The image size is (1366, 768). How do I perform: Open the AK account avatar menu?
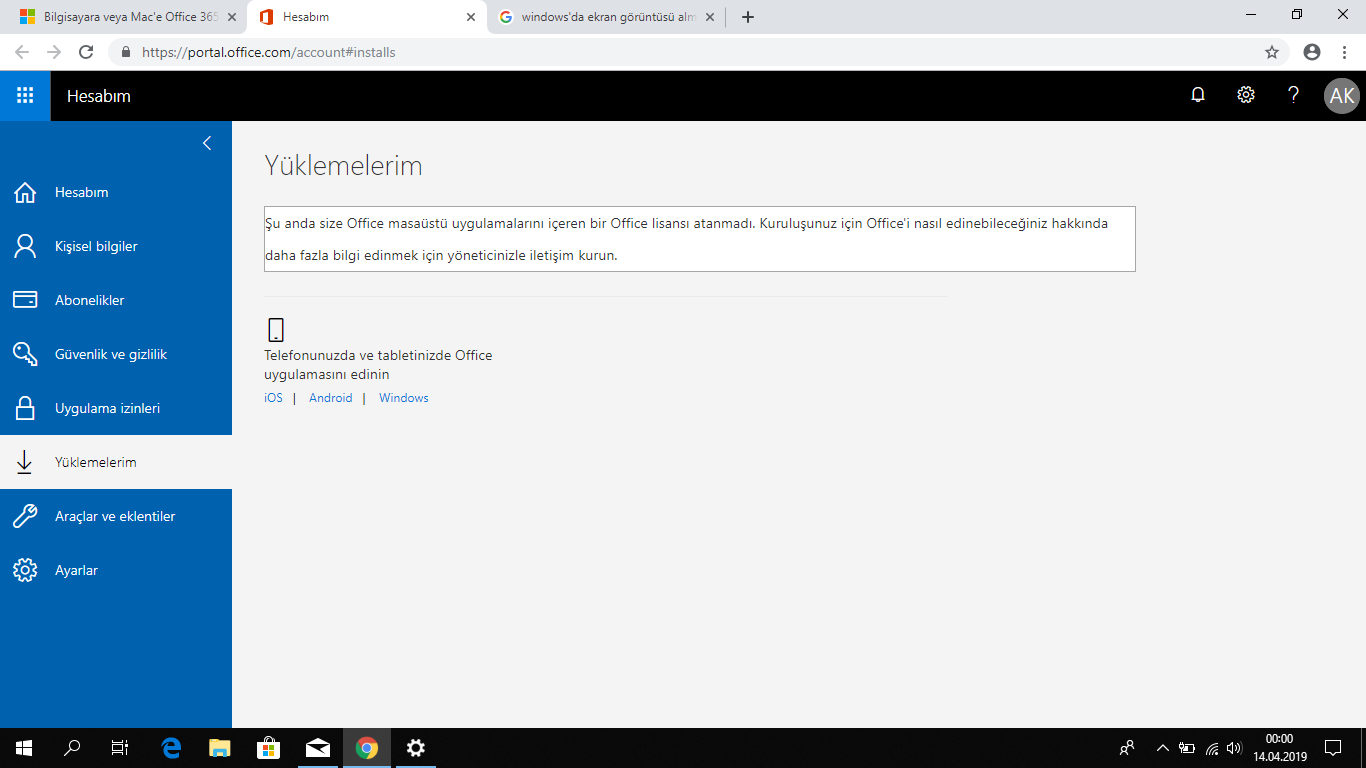click(1342, 96)
